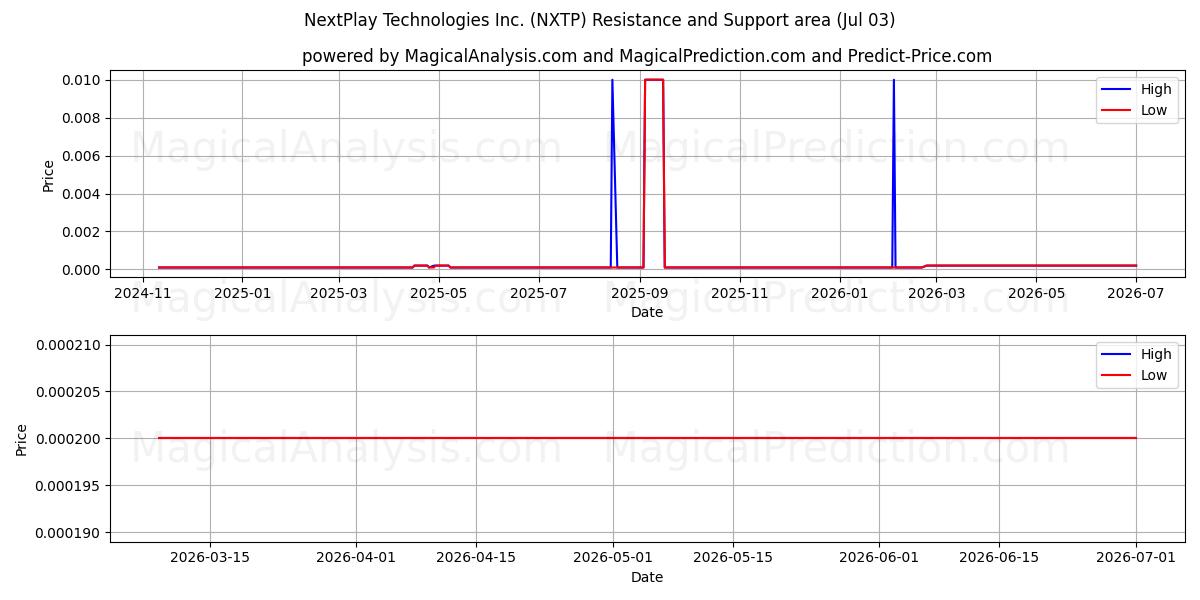The image size is (1200, 600).
Task: Click the 2025-01 date tick label
Action: pyautogui.click(x=242, y=293)
